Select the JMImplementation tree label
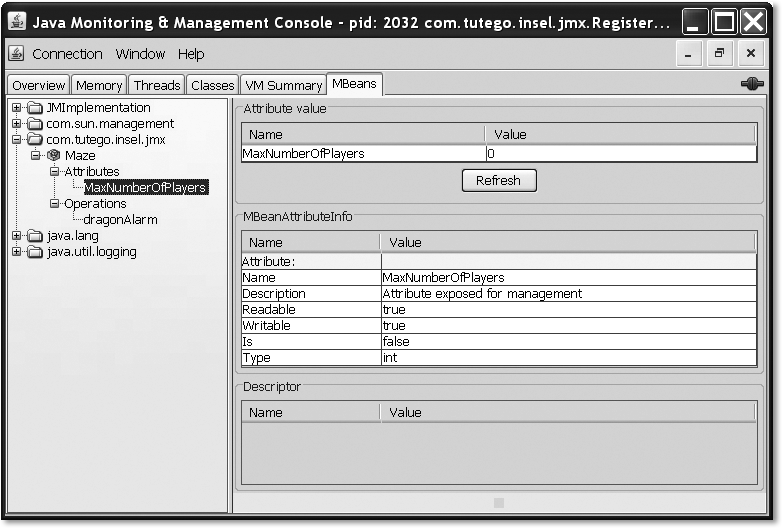This screenshot has height=528, width=782. click(x=98, y=108)
